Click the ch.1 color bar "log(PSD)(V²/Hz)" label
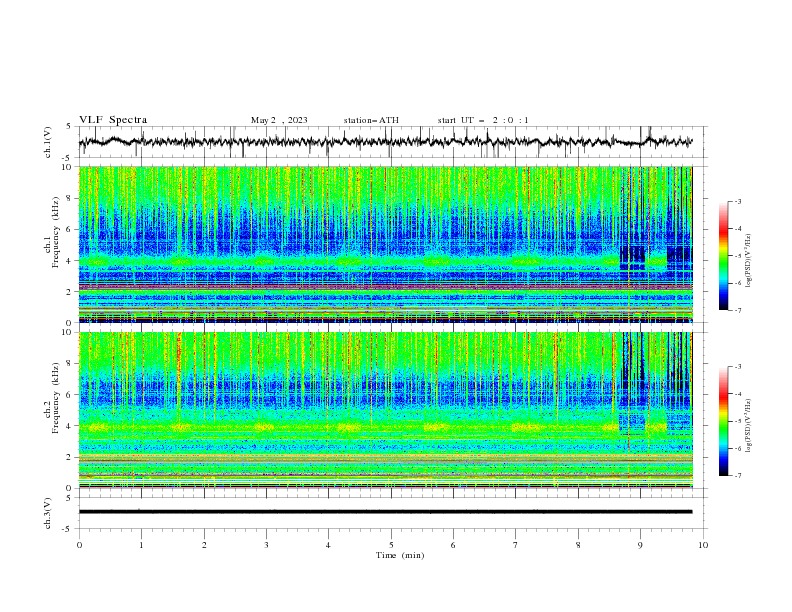The height and width of the screenshot is (612, 792). pyautogui.click(x=749, y=261)
